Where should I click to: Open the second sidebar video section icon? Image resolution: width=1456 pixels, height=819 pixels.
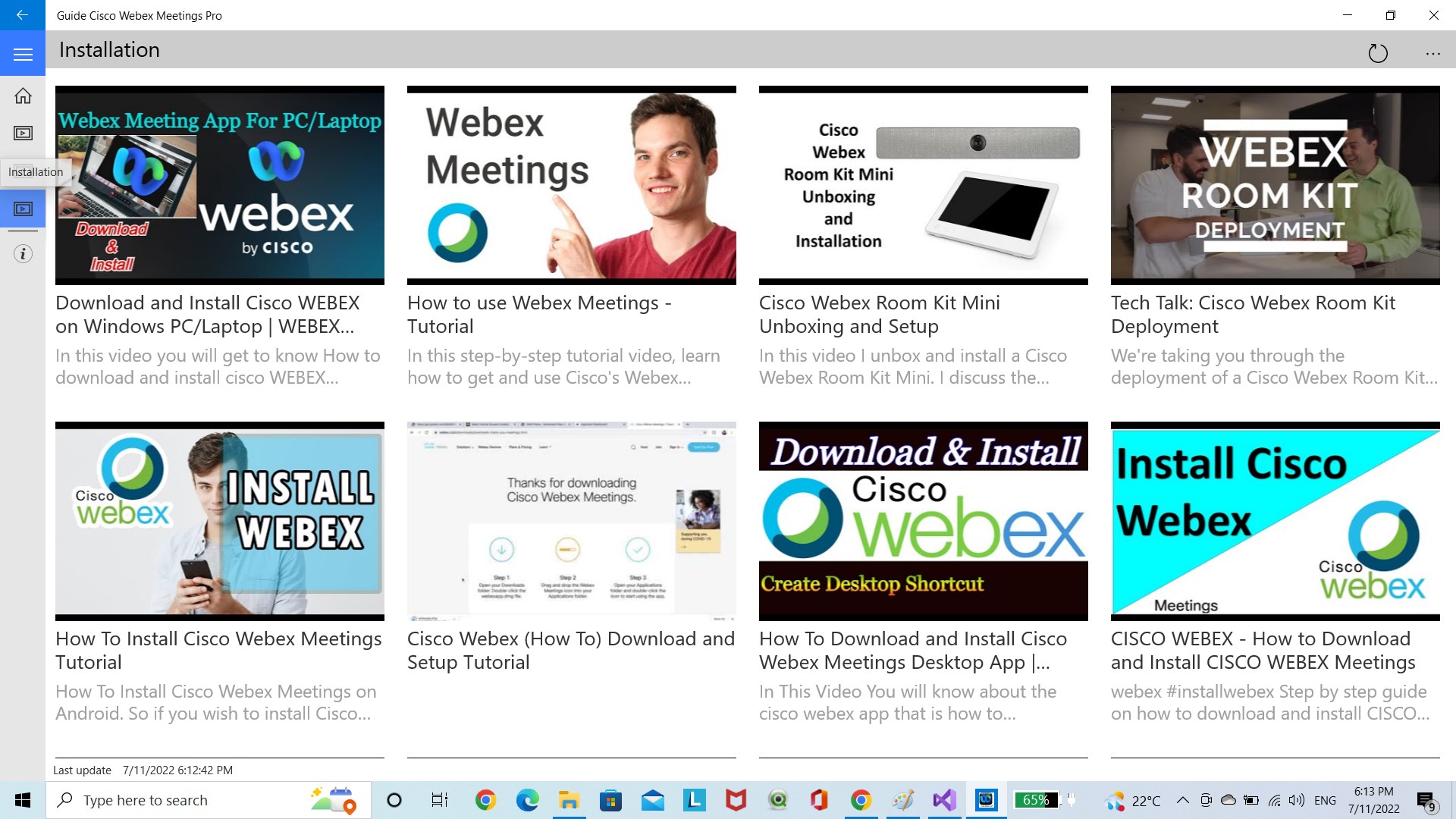pos(23,133)
